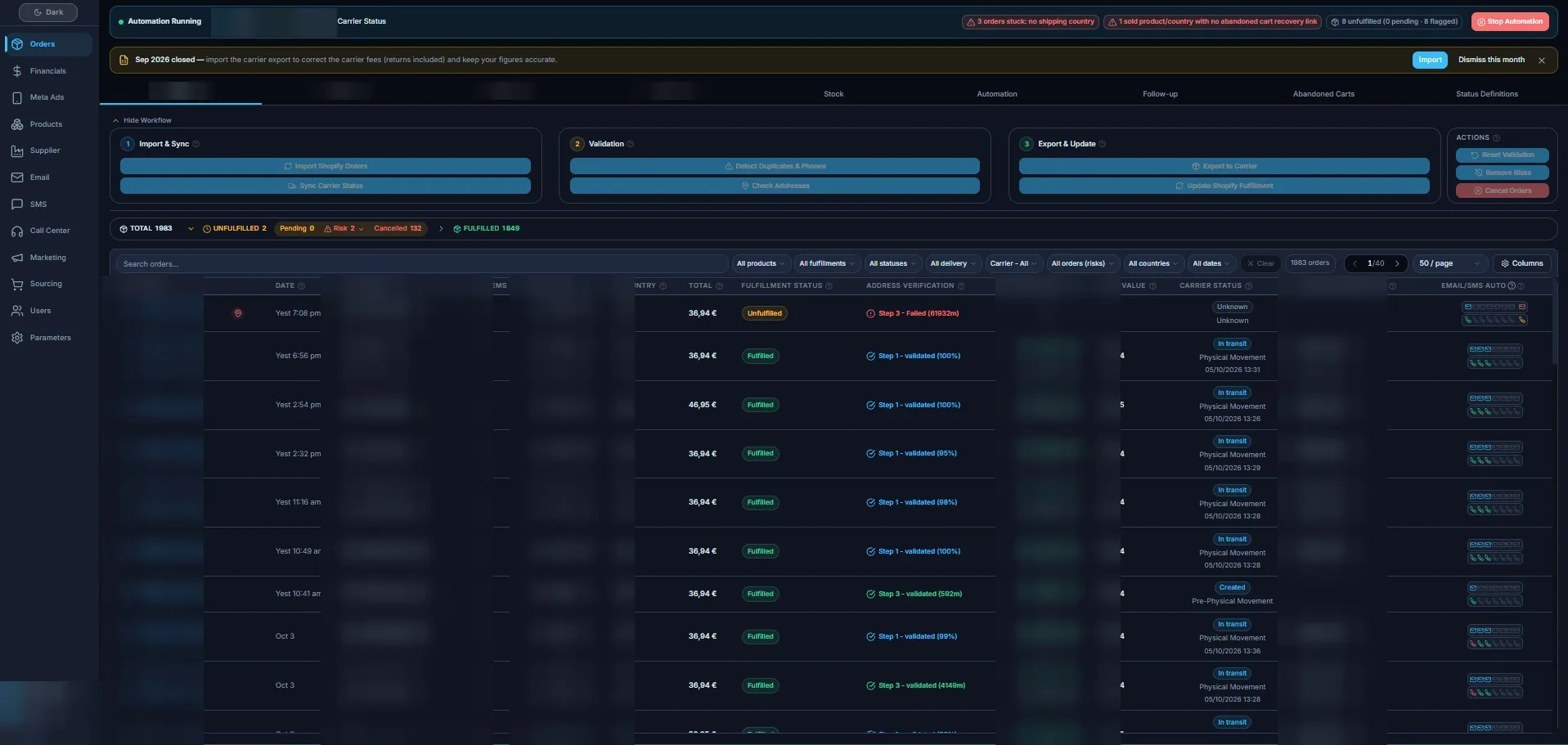Open Products in the sidebar
Viewport: 1568px width, 745px height.
tap(47, 124)
